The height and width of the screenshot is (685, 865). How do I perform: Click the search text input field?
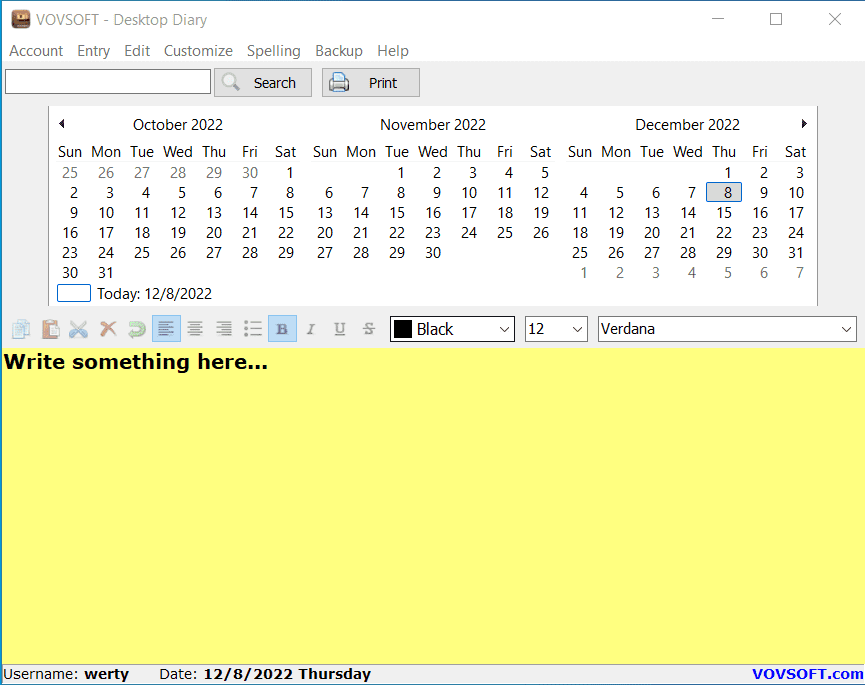coord(108,82)
